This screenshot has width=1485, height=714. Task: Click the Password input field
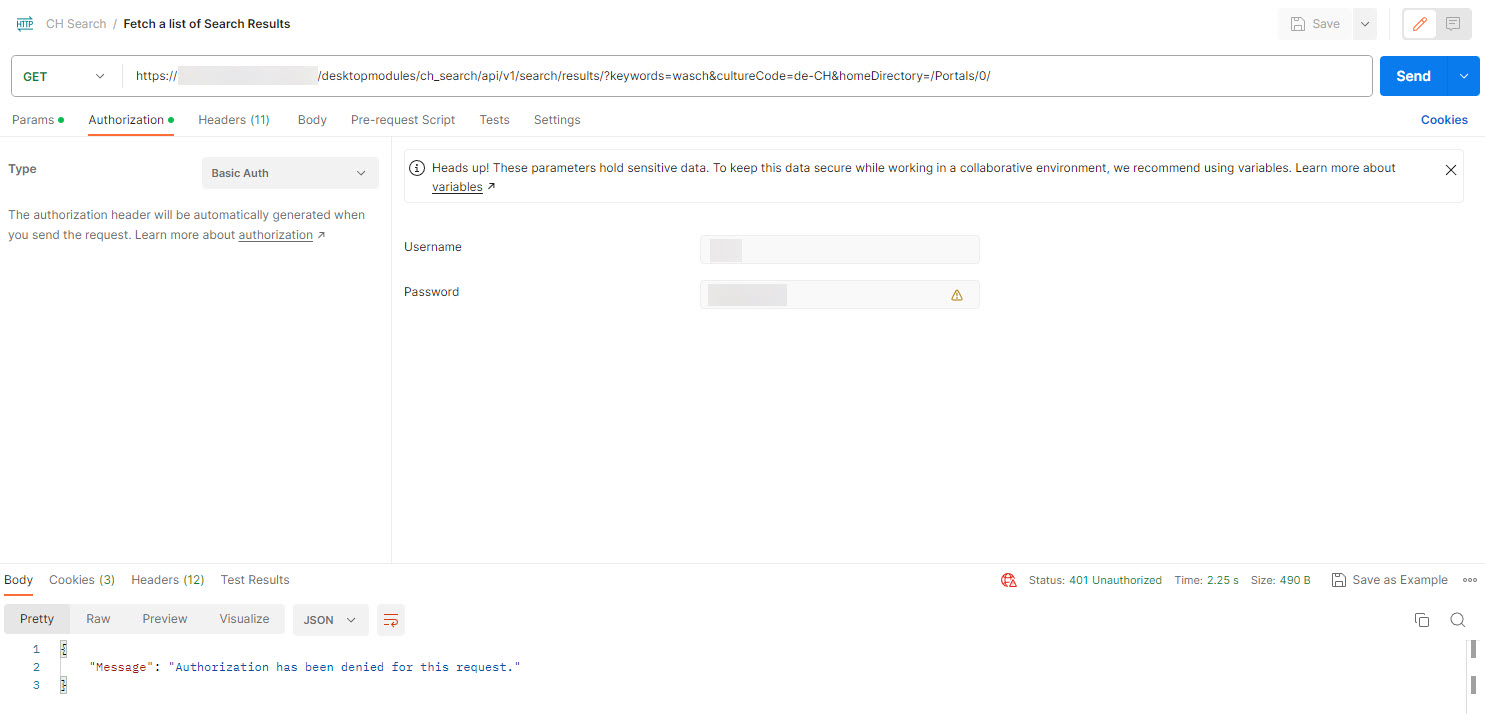click(840, 295)
